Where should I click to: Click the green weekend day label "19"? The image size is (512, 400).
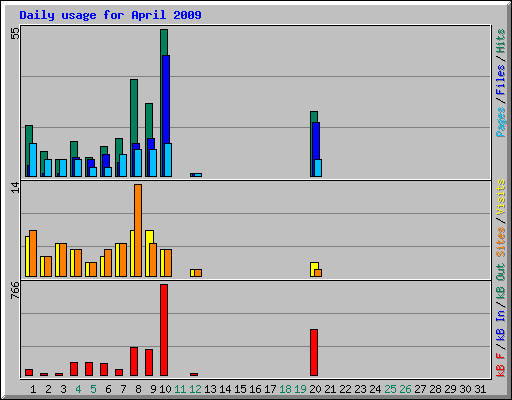(300, 389)
